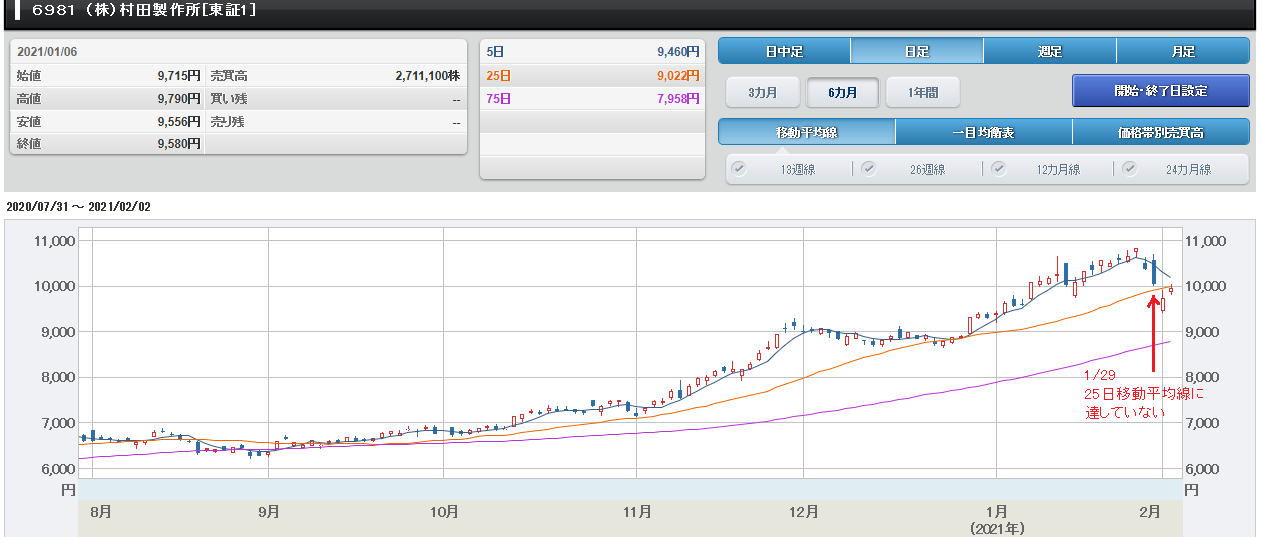The image size is (1262, 537).
Task: Enable the 12カ月線 checkbox
Action: 998,169
